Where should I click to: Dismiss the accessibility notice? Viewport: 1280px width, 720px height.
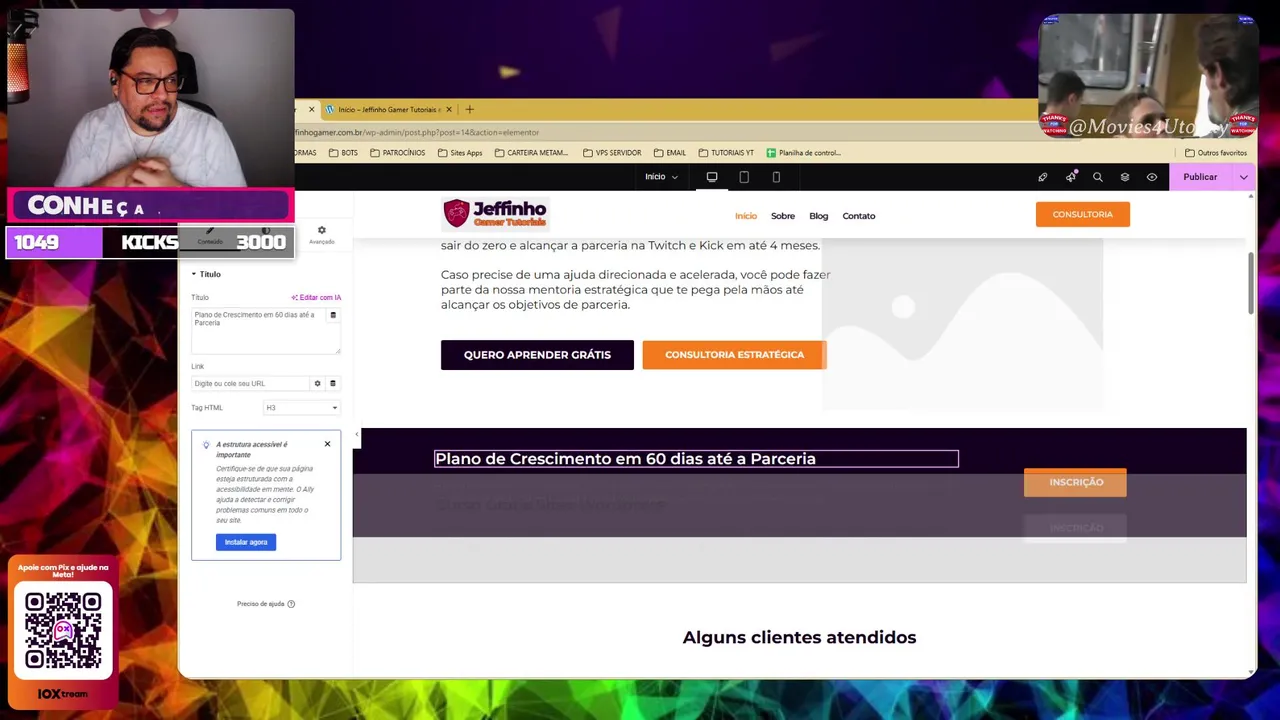(x=327, y=444)
